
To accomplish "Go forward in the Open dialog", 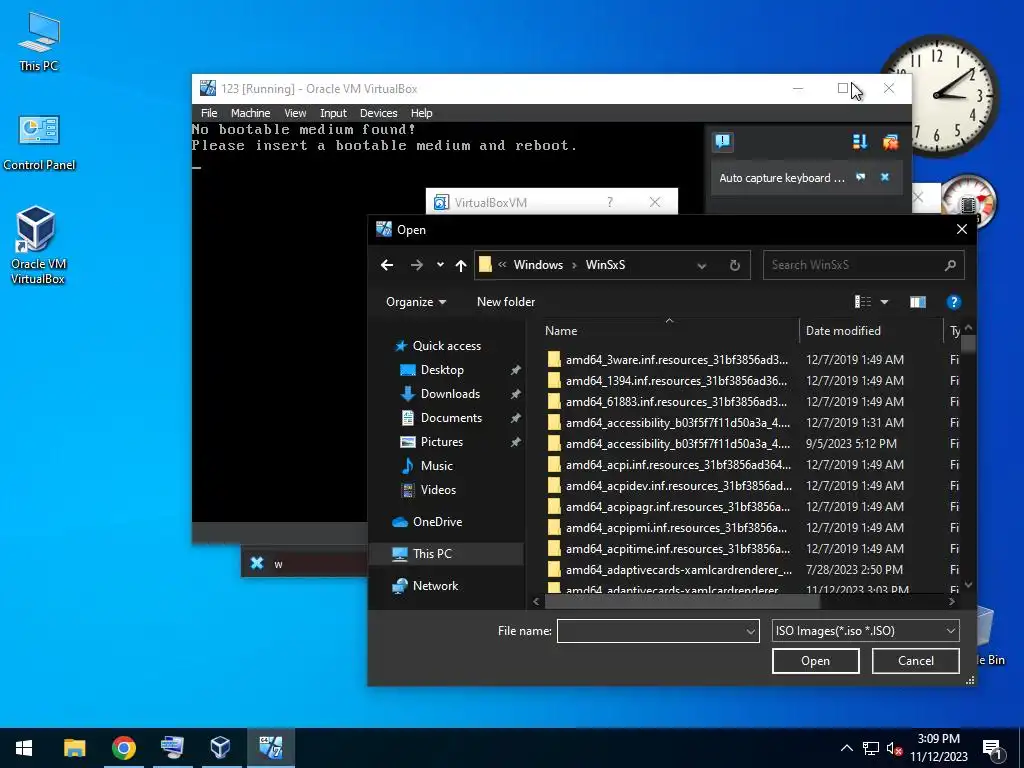I will click(417, 265).
